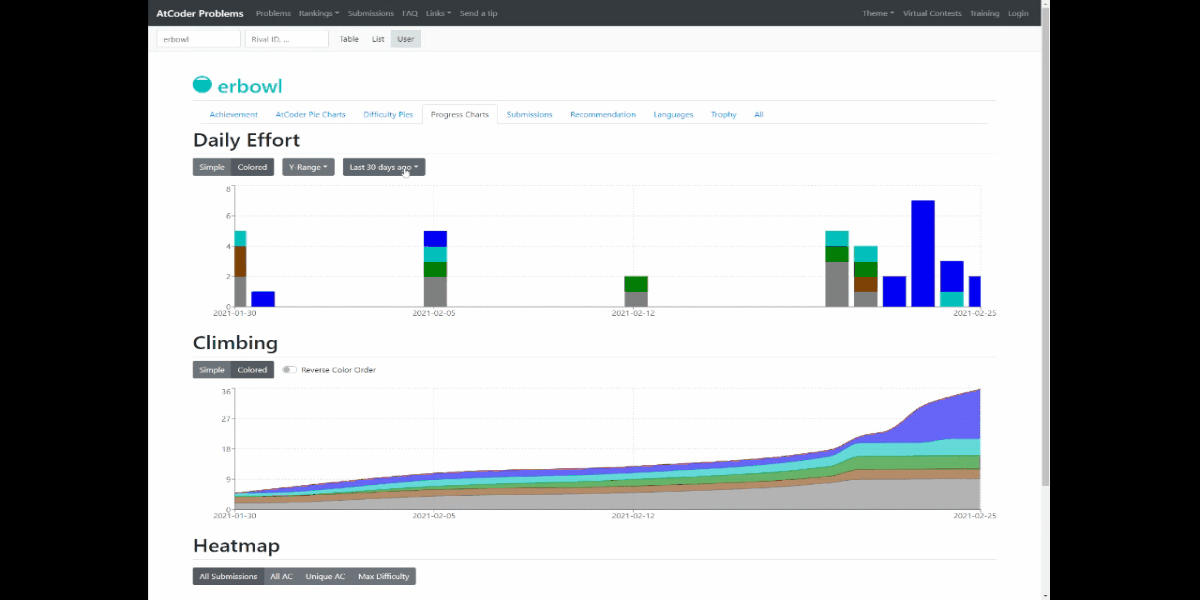Open the Languages tab
The height and width of the screenshot is (600, 1200).
(673, 115)
